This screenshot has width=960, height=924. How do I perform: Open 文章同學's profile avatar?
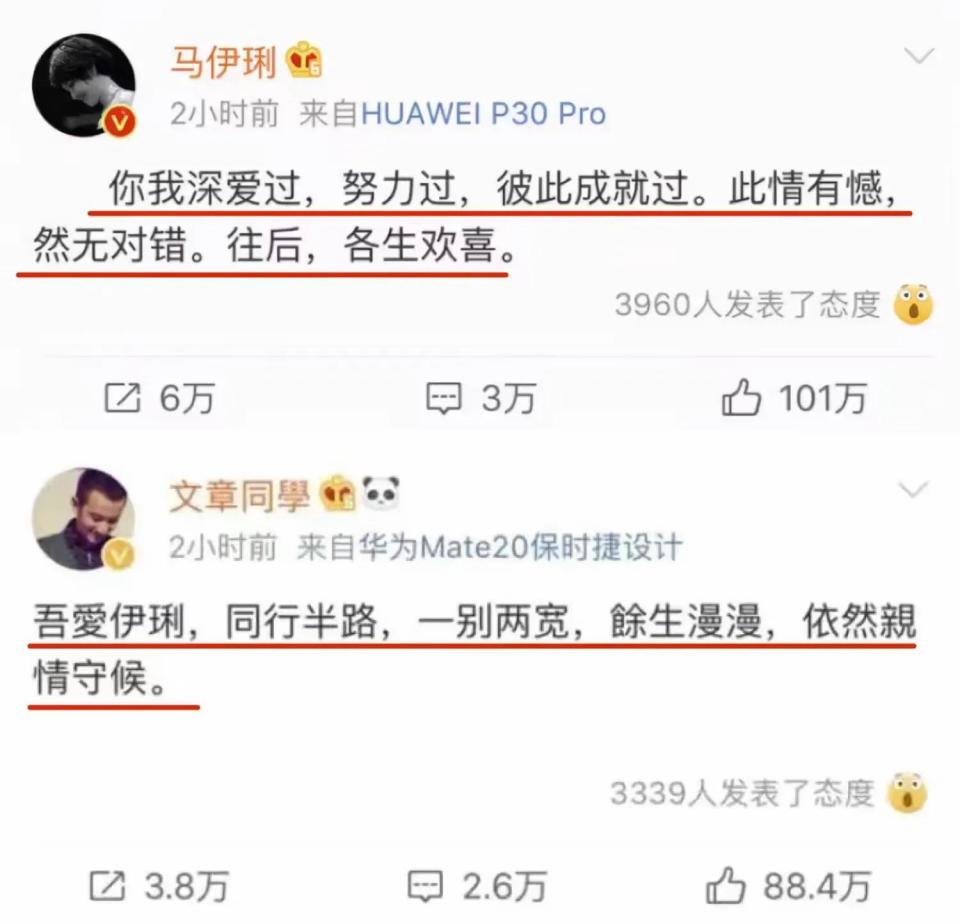click(84, 518)
